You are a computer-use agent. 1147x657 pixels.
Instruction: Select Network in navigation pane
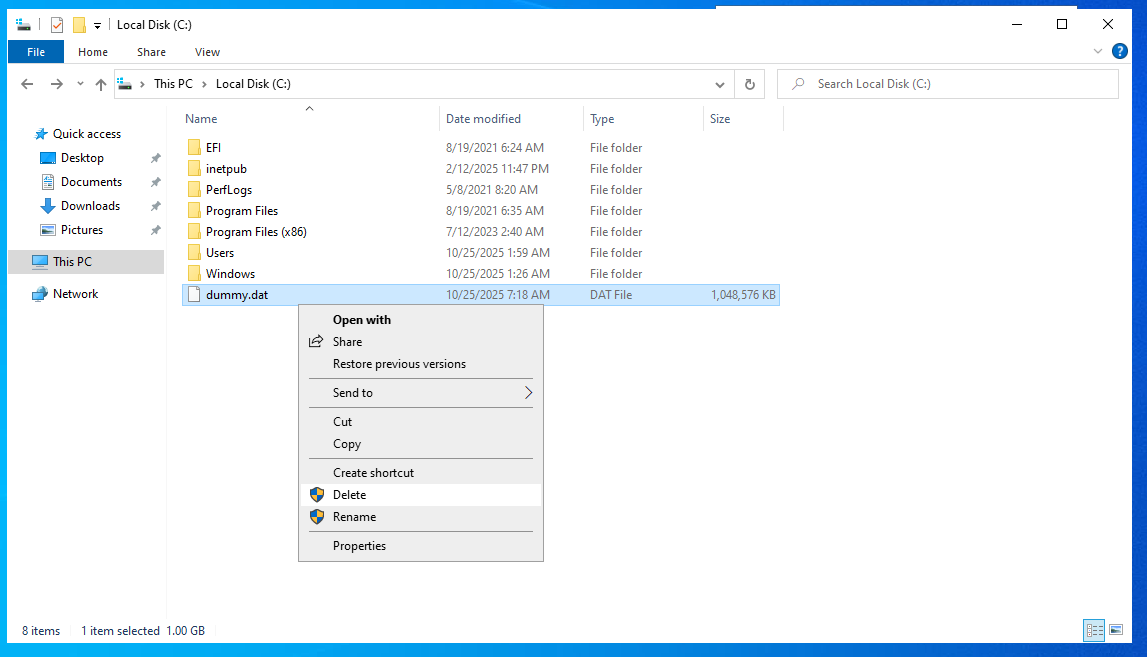(75, 294)
